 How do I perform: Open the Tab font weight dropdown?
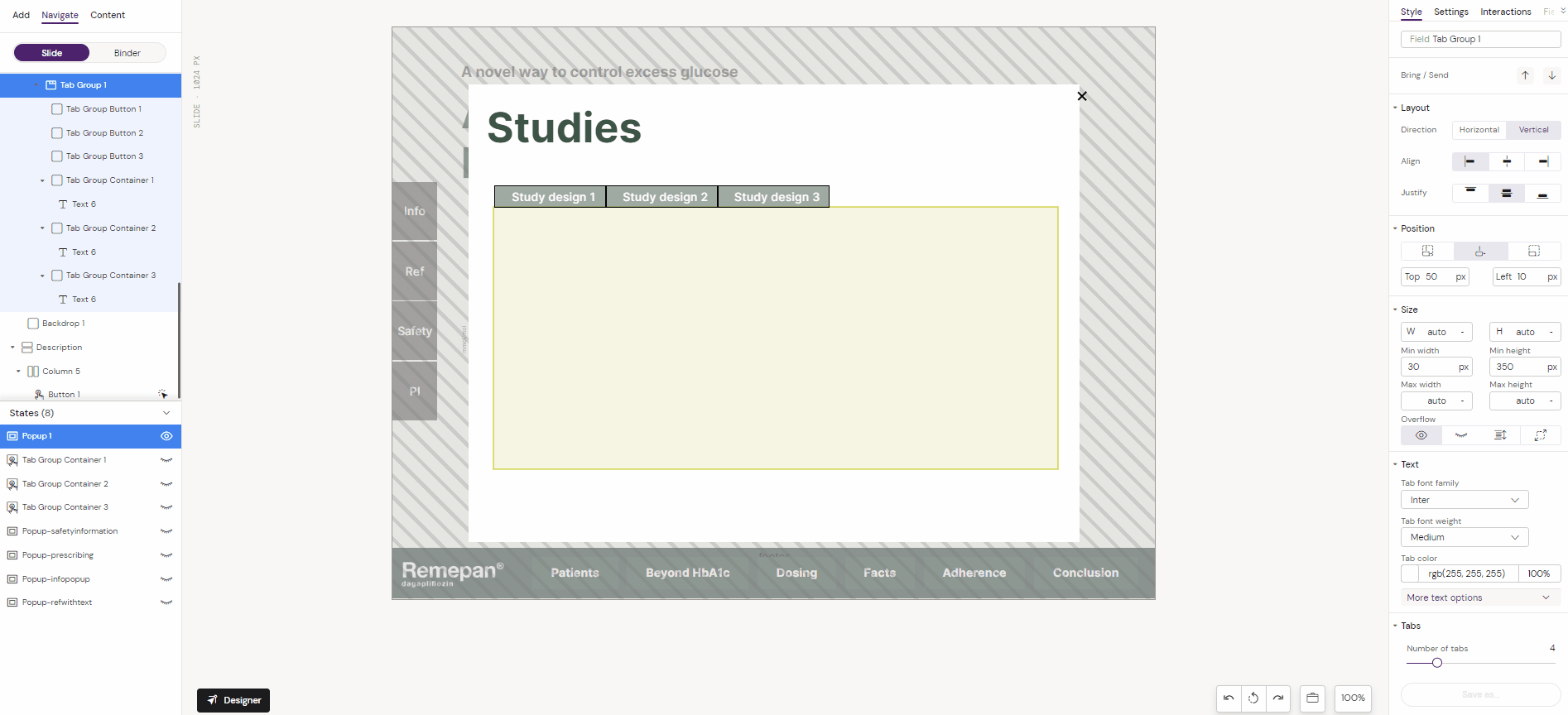[1464, 537]
